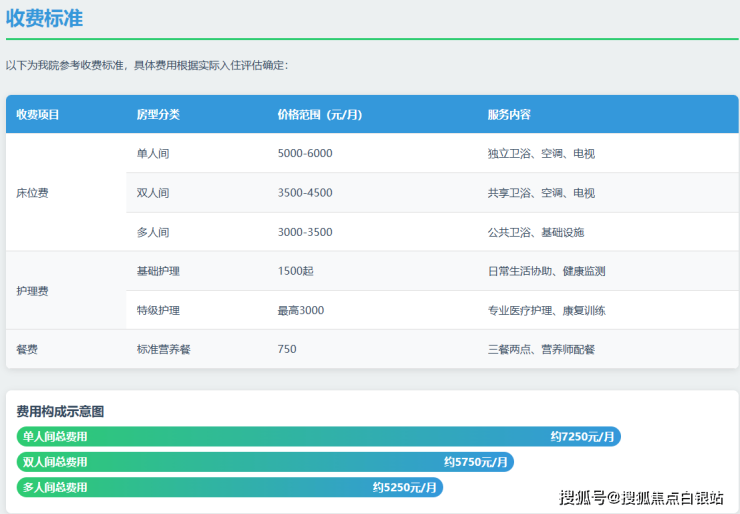740x514 pixels.
Task: Select the 服务内容 column header
Action: tap(509, 115)
